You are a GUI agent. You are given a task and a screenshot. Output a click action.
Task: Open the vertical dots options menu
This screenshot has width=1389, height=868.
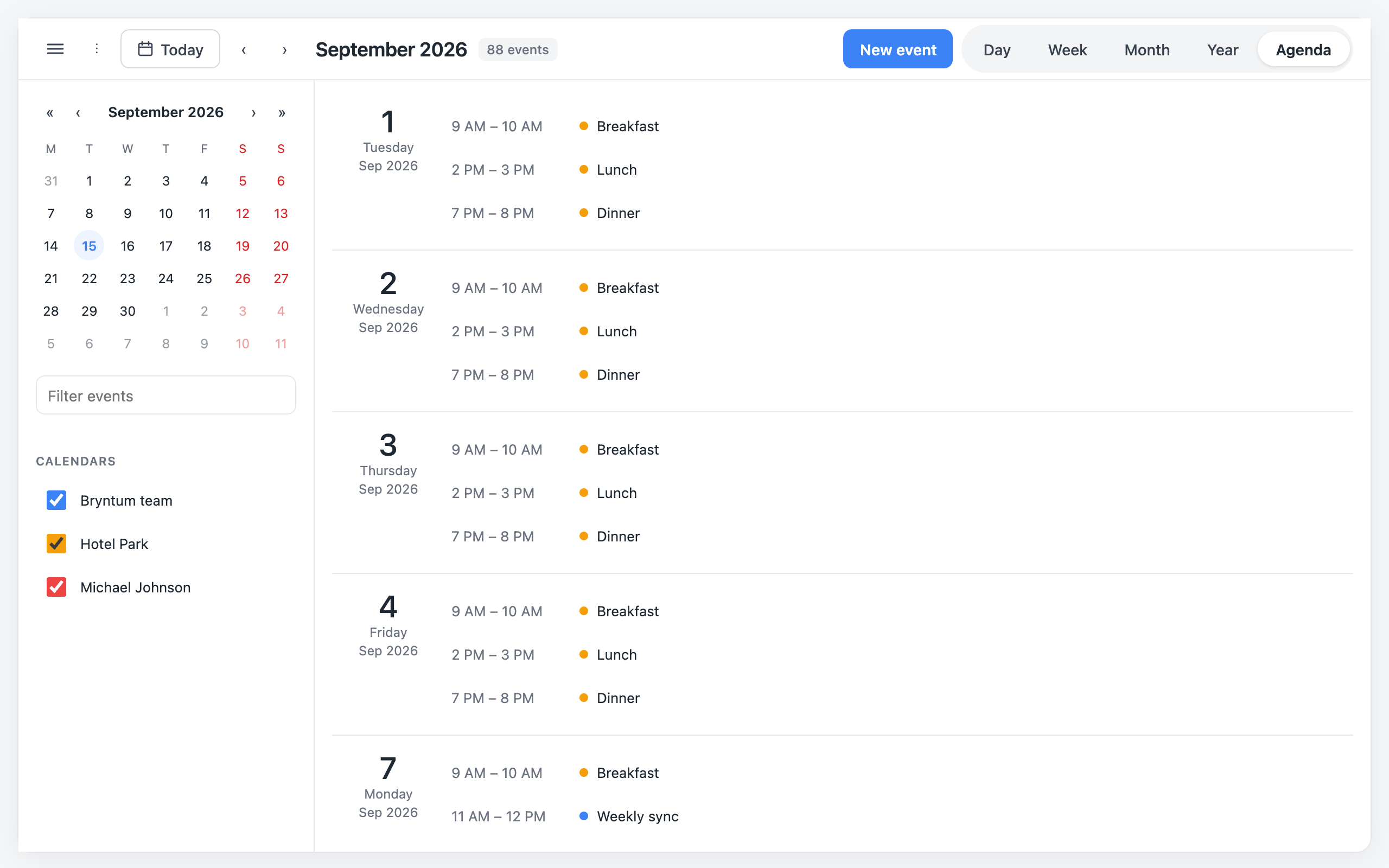point(97,49)
